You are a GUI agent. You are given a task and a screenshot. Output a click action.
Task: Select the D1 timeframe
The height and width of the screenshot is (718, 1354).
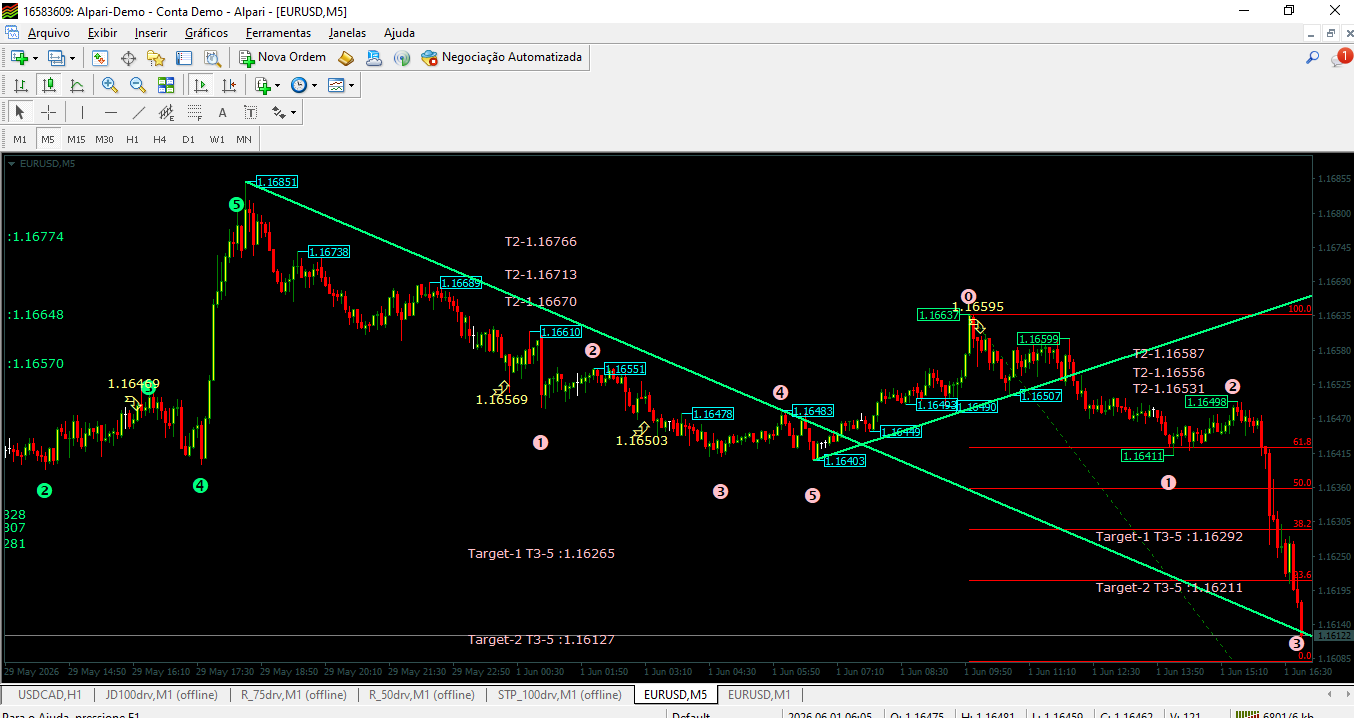coord(188,139)
